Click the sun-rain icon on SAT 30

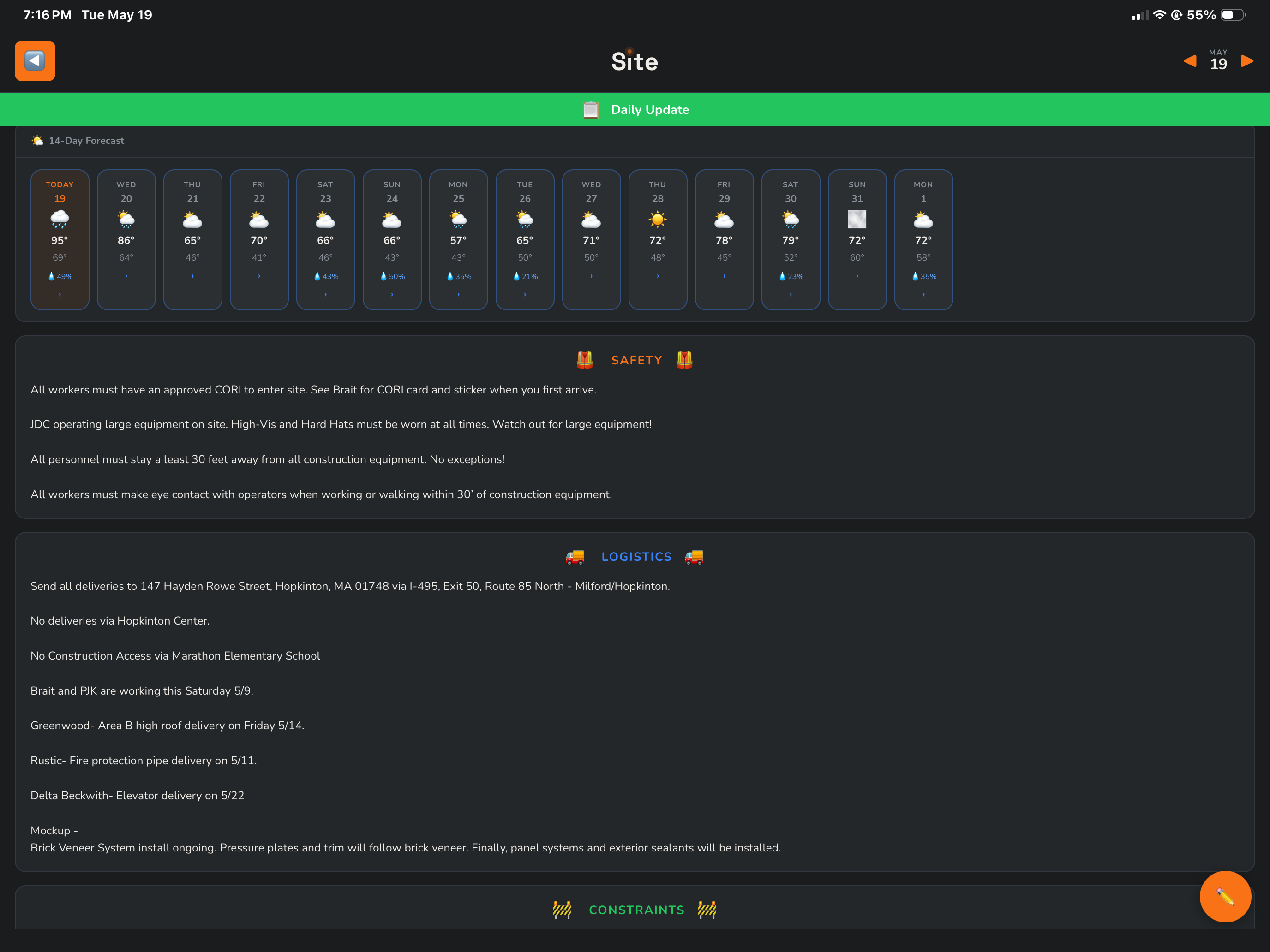(x=791, y=219)
